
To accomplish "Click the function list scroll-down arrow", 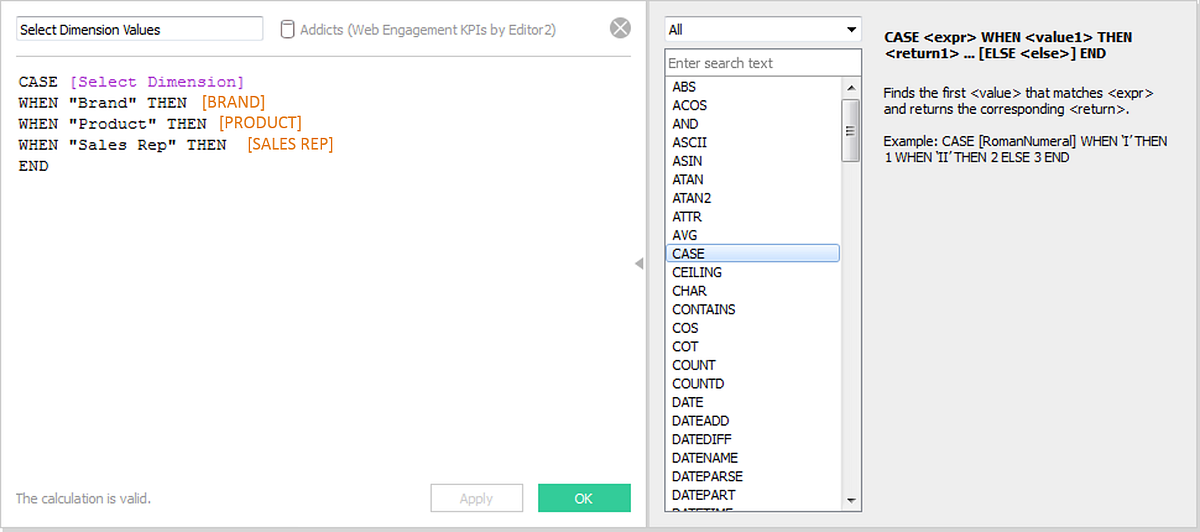I will 851,499.
